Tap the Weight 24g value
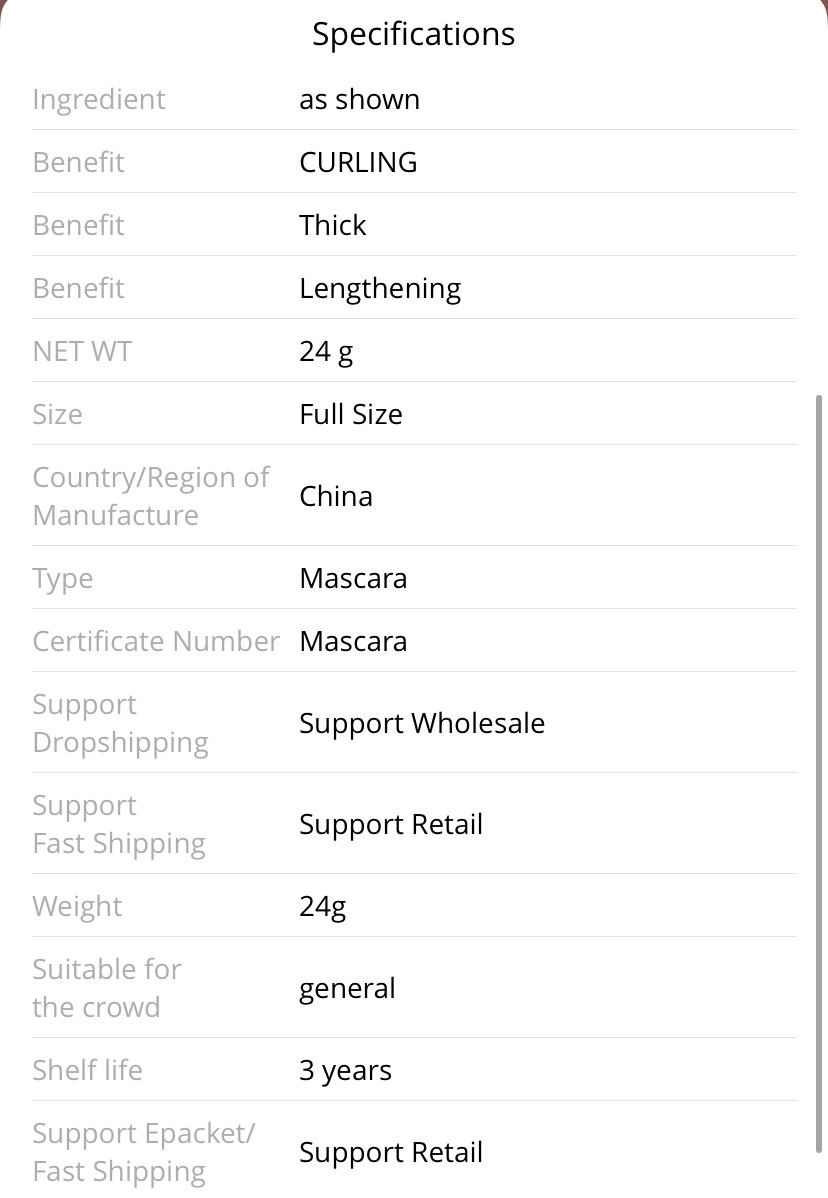 click(322, 907)
